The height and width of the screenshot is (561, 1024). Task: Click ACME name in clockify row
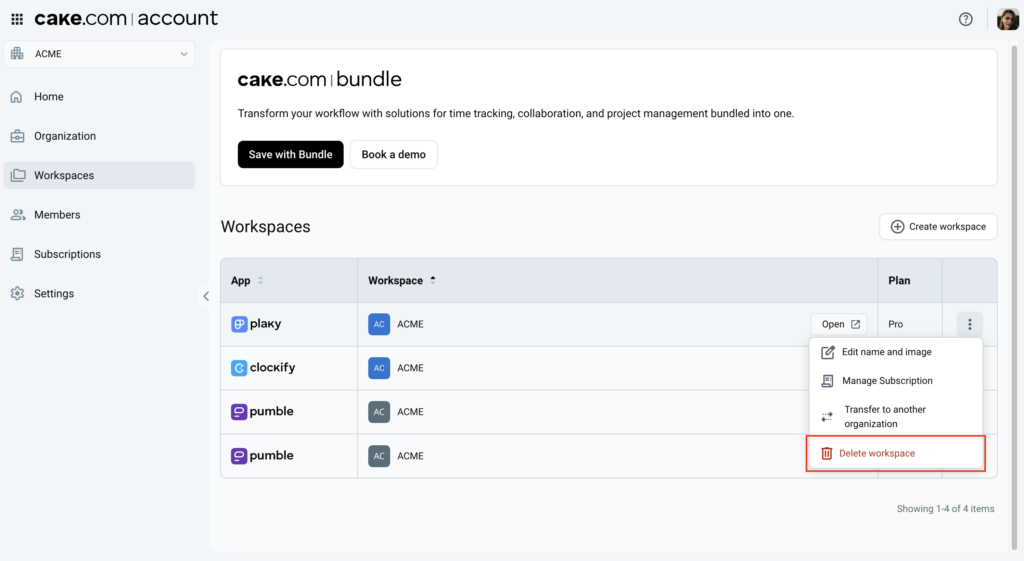click(x=410, y=368)
